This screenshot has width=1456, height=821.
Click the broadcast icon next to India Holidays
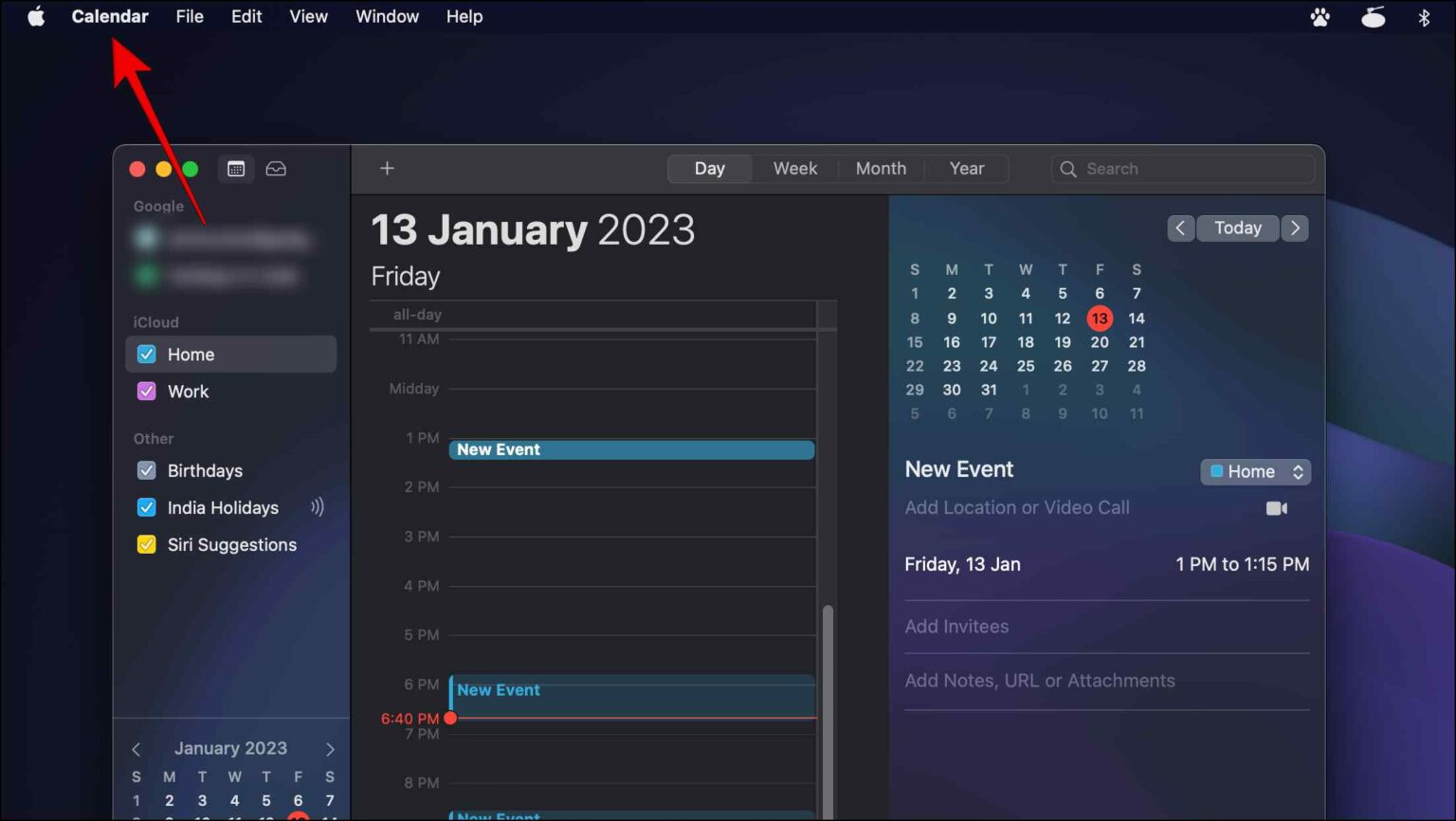click(317, 507)
